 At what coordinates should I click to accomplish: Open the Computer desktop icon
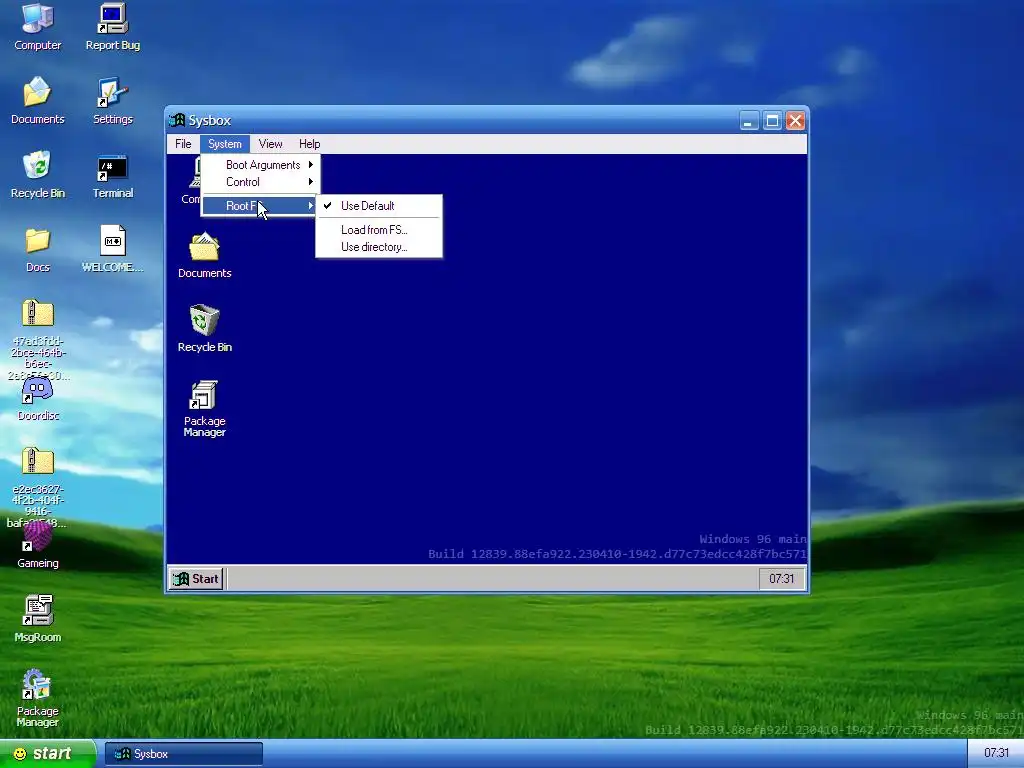point(37,27)
